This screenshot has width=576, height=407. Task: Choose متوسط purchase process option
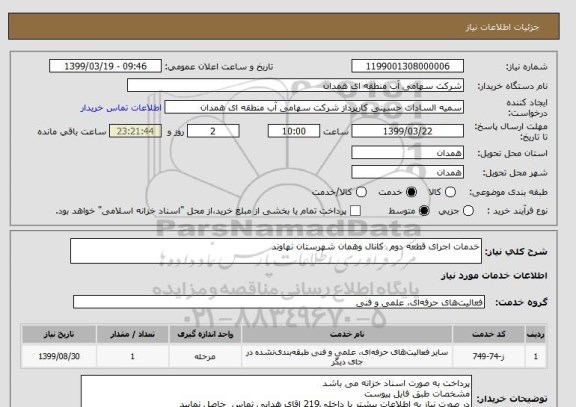(x=424, y=211)
